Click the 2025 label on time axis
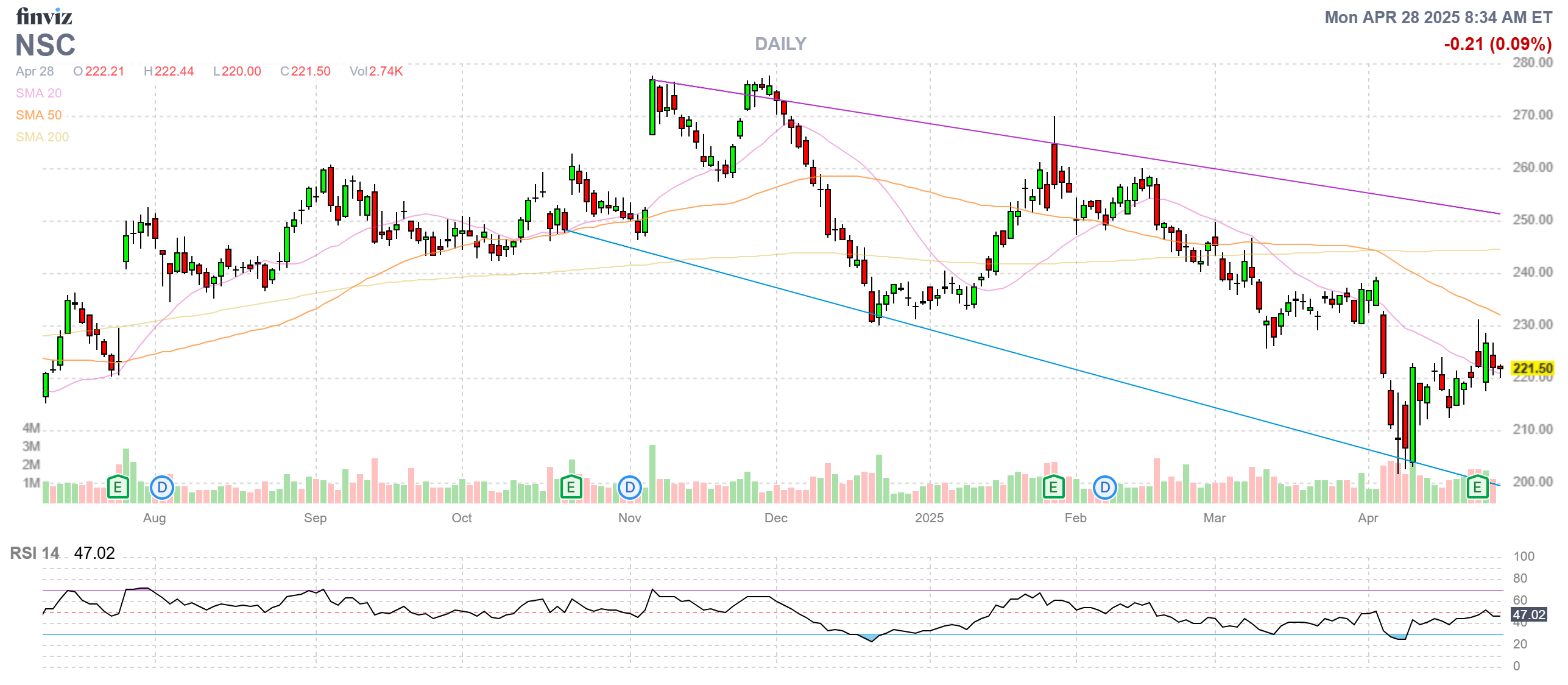The width and height of the screenshot is (1568, 685). [x=929, y=518]
